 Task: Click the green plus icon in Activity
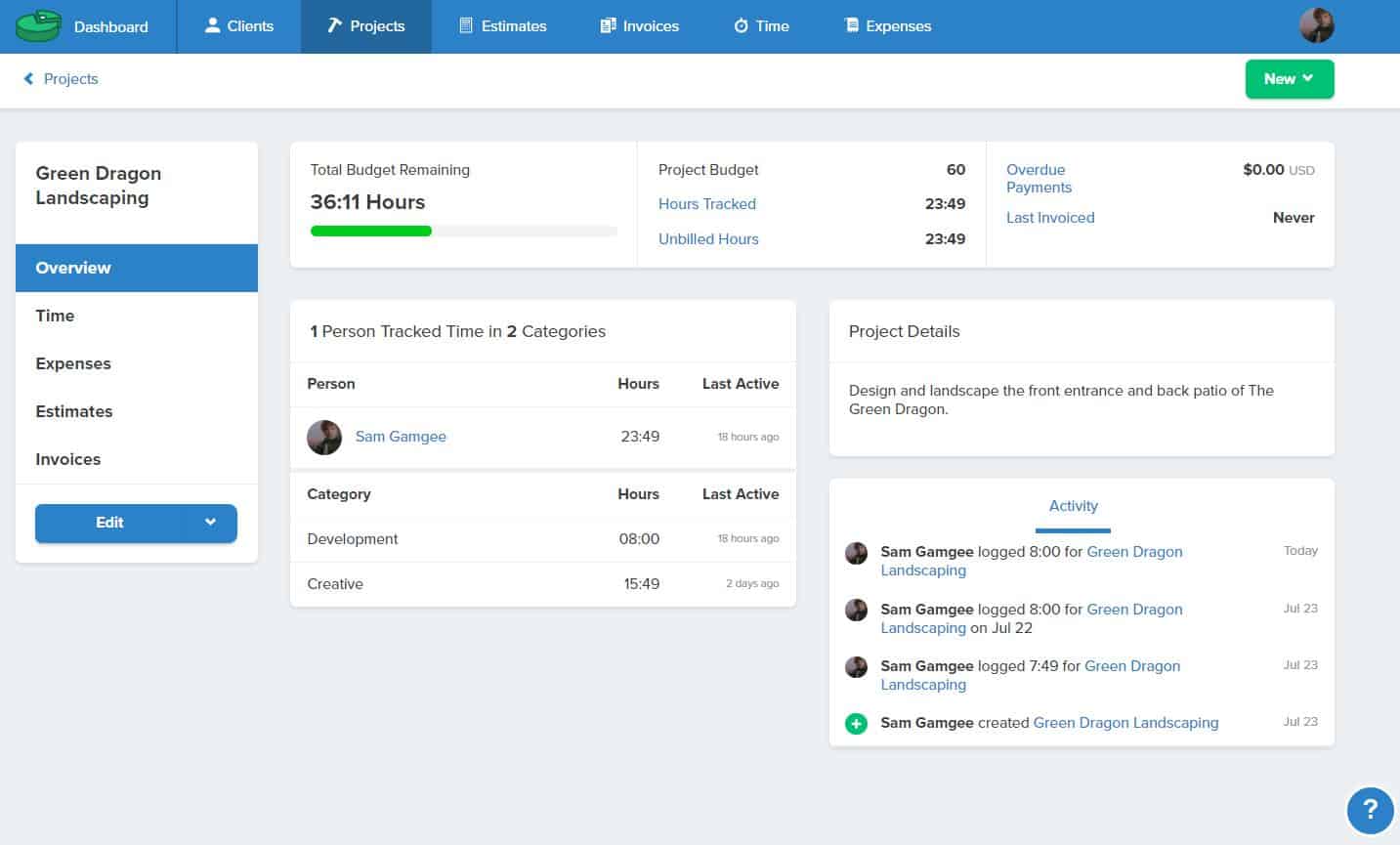(856, 724)
